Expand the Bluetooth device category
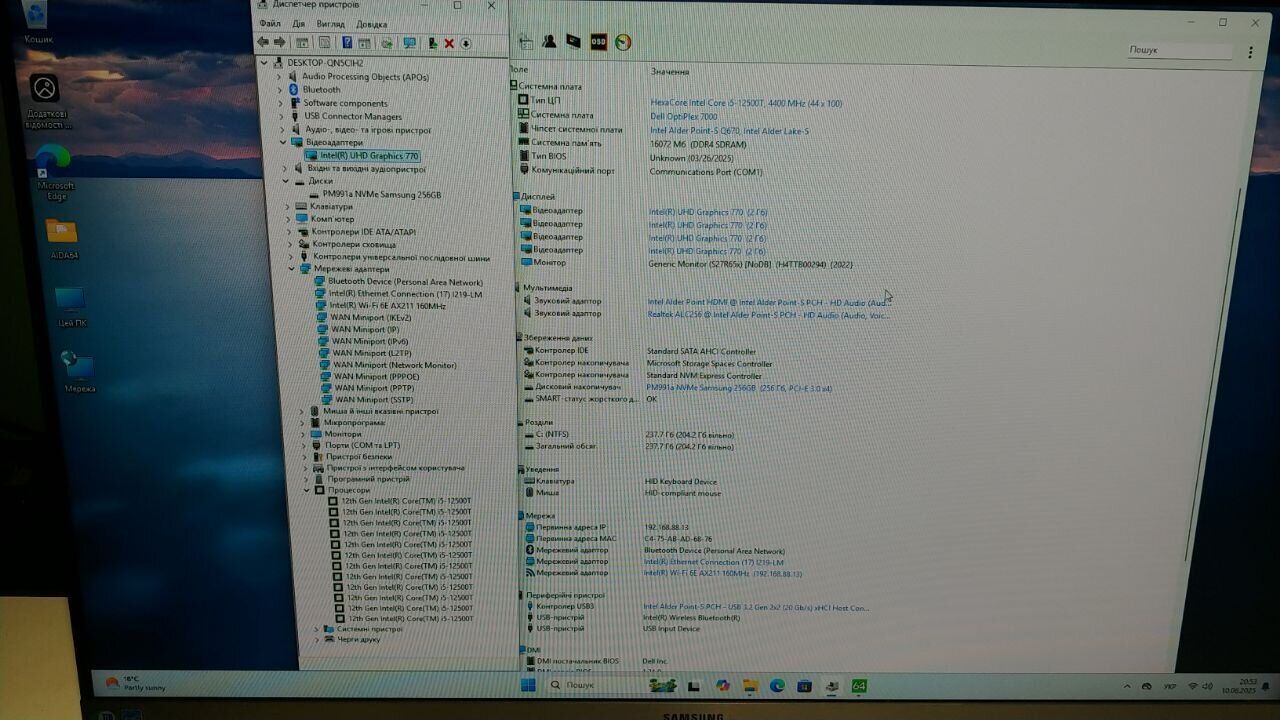1280x720 pixels. (x=280, y=90)
